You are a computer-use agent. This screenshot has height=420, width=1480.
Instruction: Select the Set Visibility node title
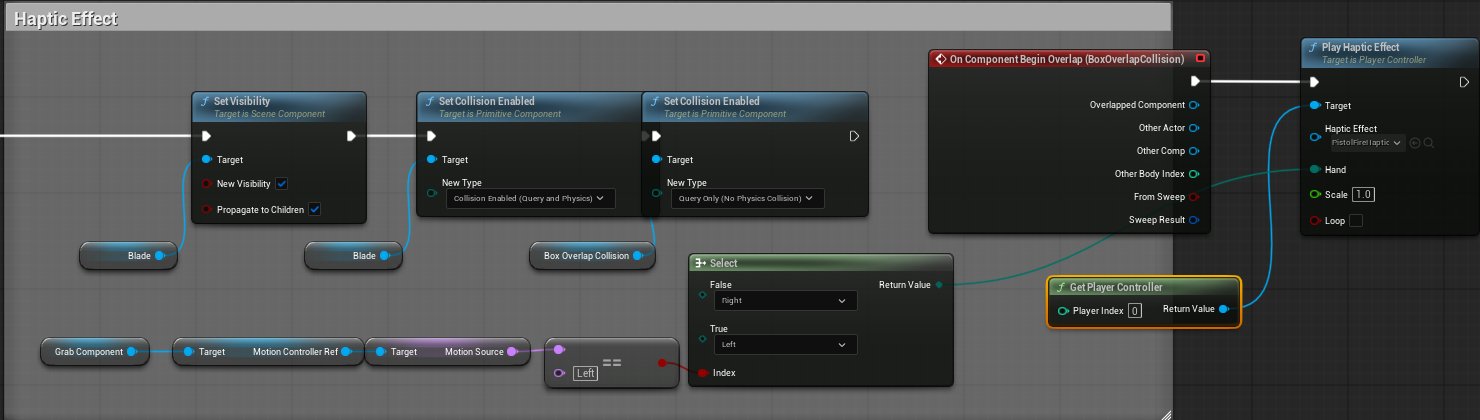click(x=242, y=101)
